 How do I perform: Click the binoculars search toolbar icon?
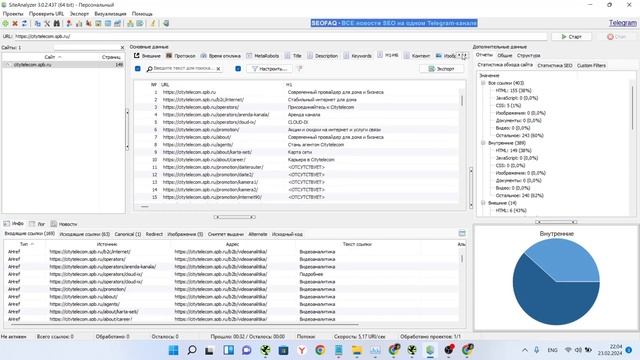coord(56,24)
